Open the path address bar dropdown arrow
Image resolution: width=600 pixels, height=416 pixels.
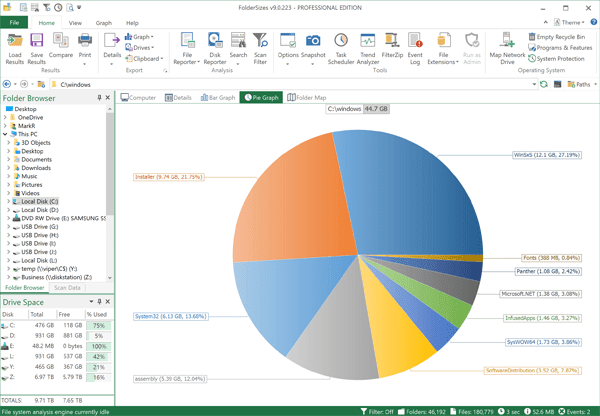point(534,84)
